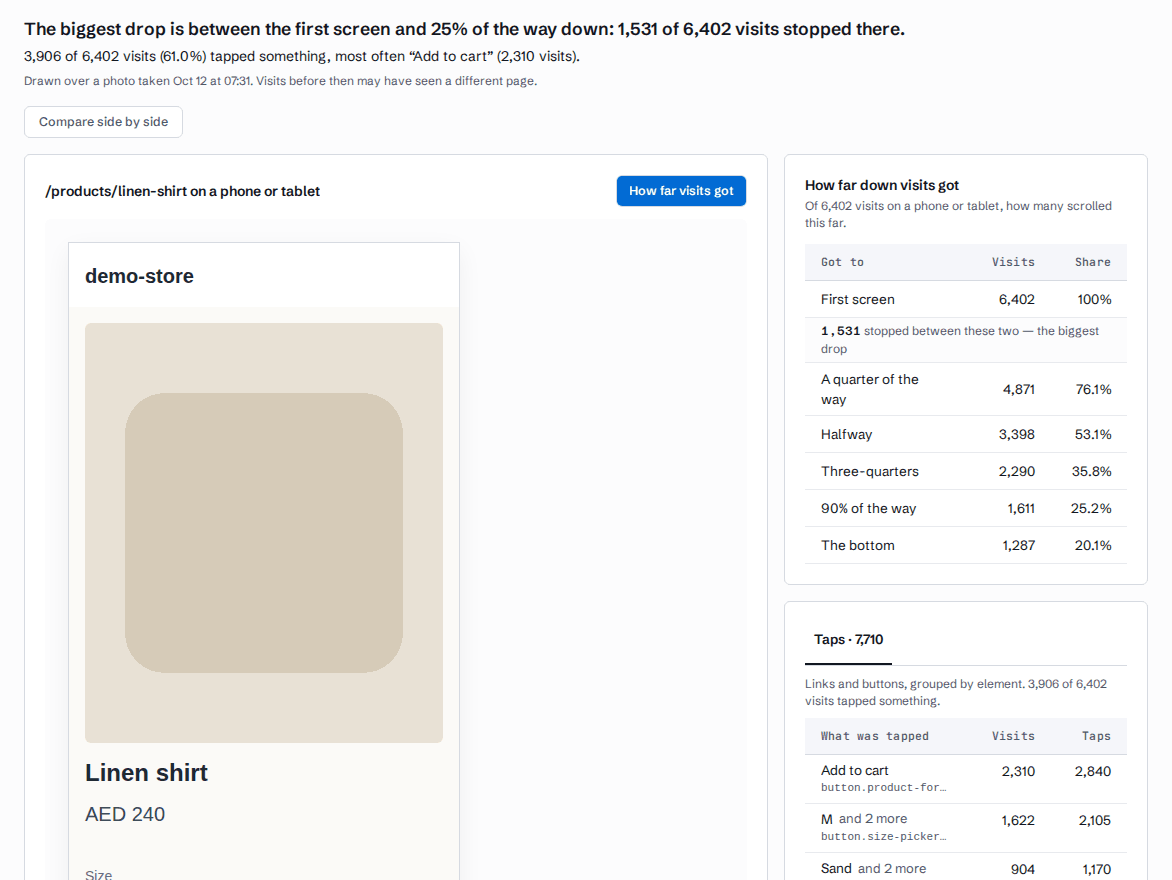Click the button.size-picker… selector text
Screen dimensions: 1172x880
click(x=883, y=837)
